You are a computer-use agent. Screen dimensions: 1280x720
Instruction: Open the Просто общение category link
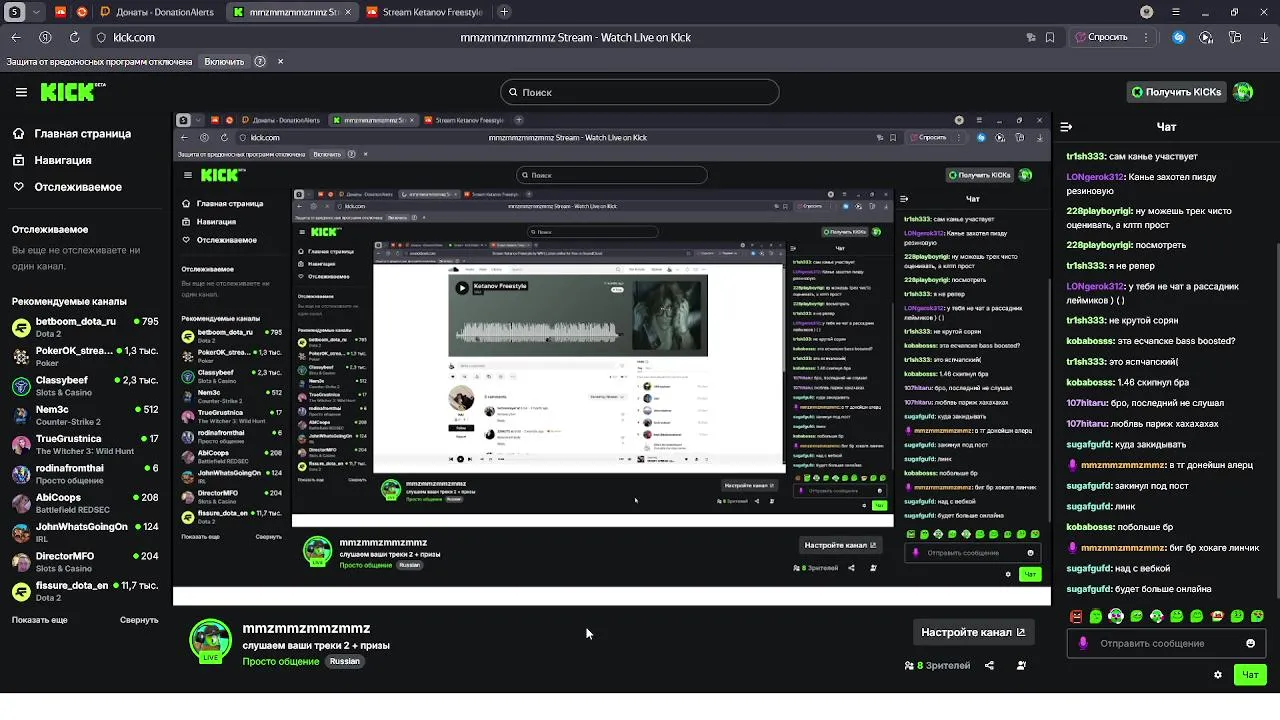click(281, 661)
